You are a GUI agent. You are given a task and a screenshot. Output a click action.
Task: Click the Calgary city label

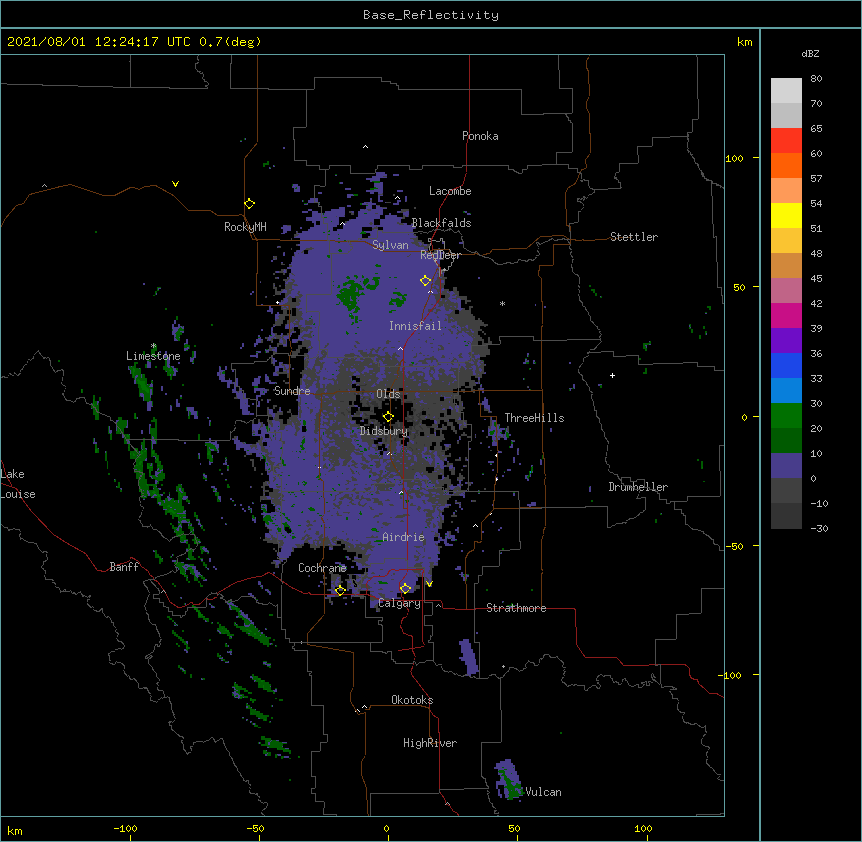click(399, 603)
